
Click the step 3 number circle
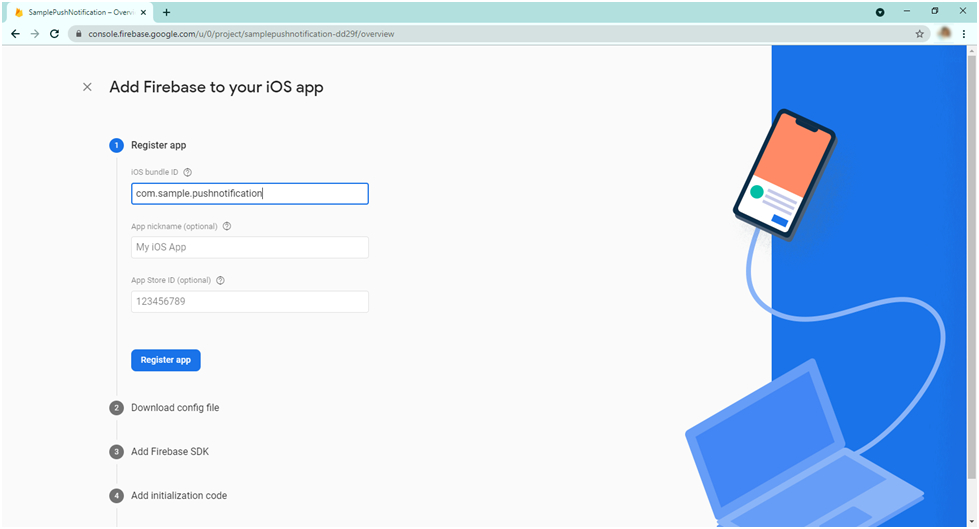(x=116, y=452)
